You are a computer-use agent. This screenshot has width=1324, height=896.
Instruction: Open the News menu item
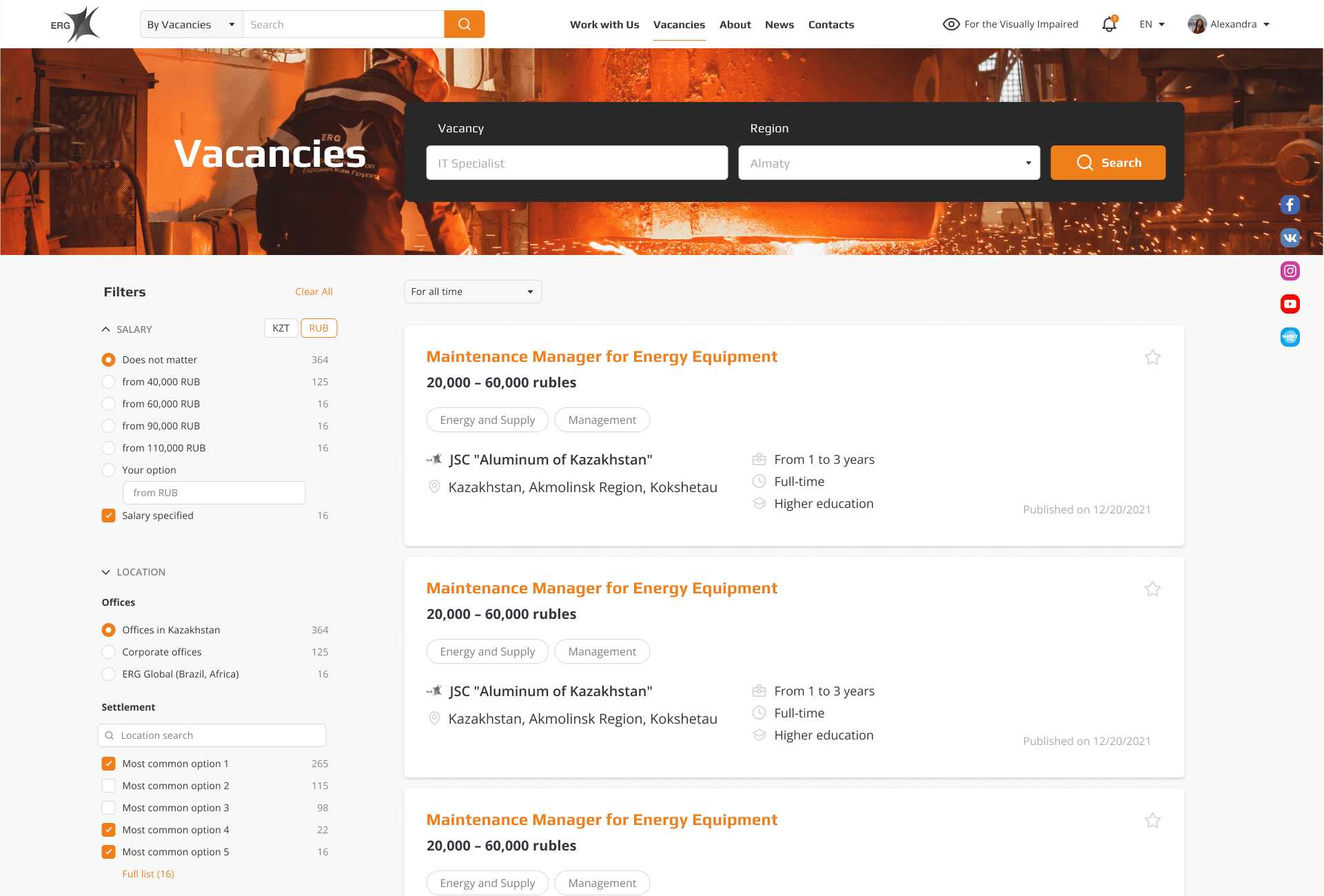[x=779, y=24]
